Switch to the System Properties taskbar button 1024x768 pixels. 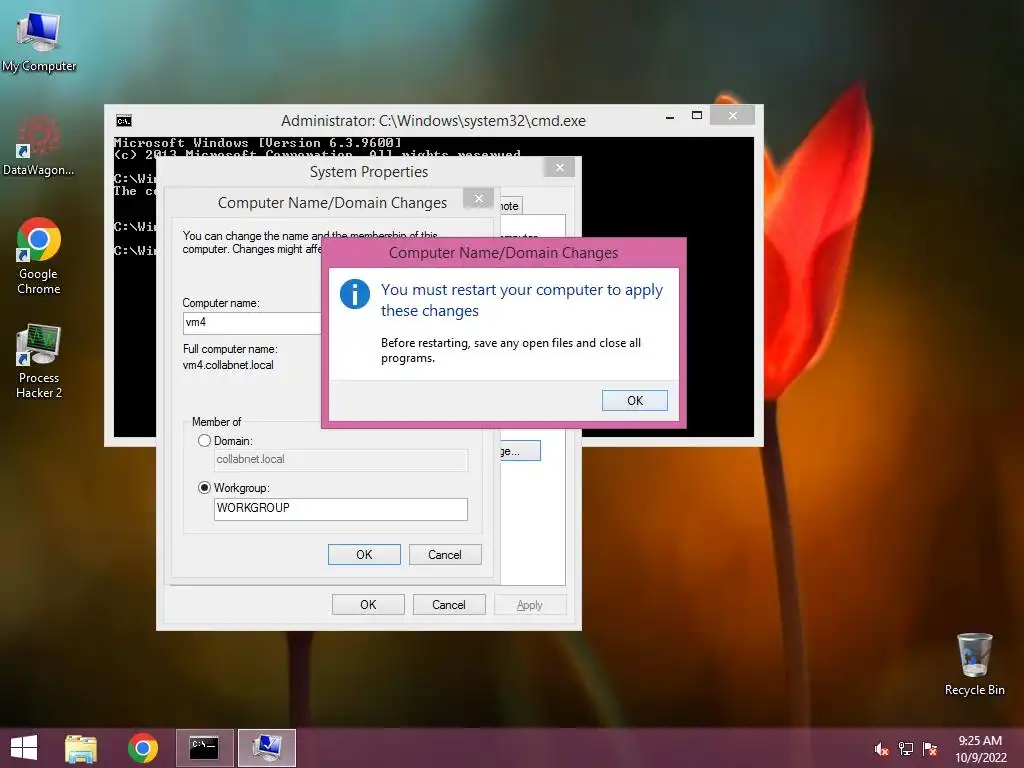[267, 748]
